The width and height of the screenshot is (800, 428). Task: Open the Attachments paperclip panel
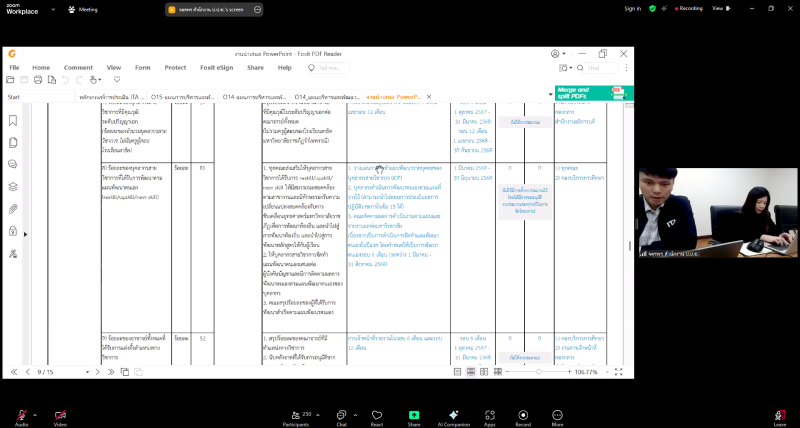[x=13, y=208]
